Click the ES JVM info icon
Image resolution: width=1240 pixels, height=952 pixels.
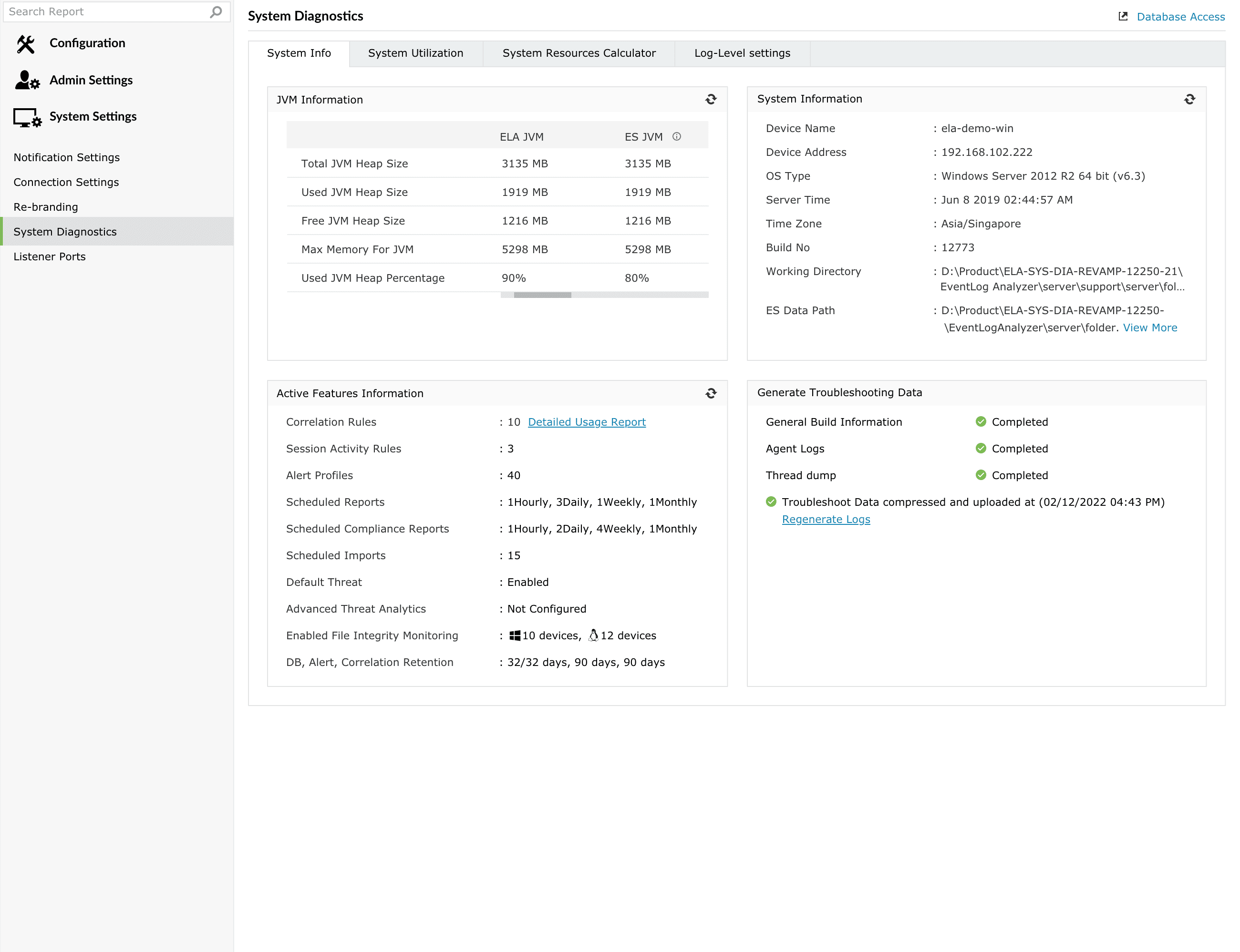coord(676,136)
